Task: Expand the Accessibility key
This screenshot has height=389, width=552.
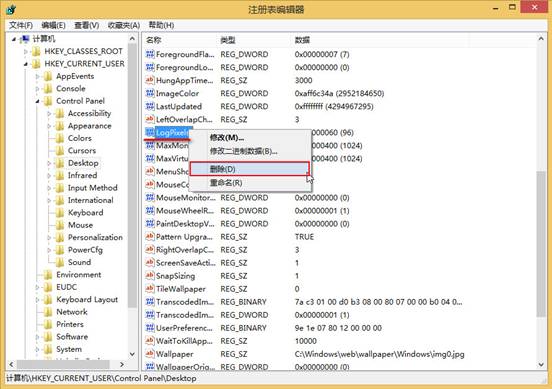Action: pyautogui.click(x=49, y=113)
